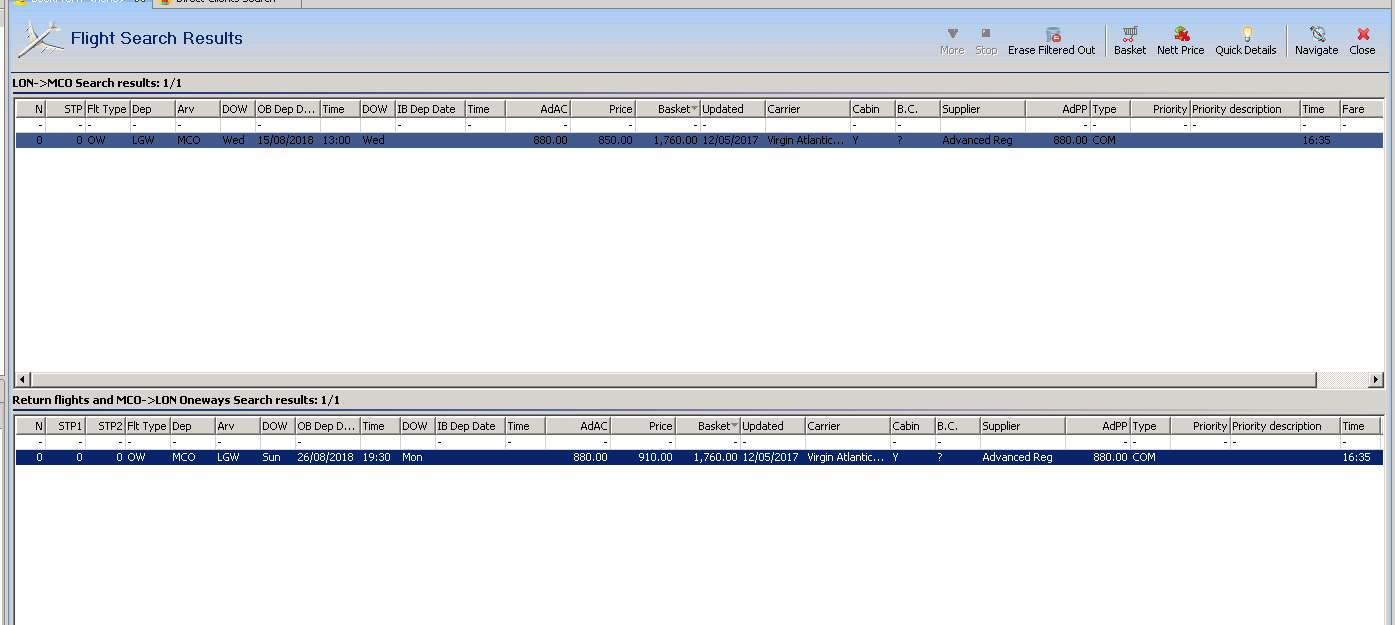Click B.C. column header in LON->MCO grid
Screen dimensions: 1395x625
(x=917, y=109)
